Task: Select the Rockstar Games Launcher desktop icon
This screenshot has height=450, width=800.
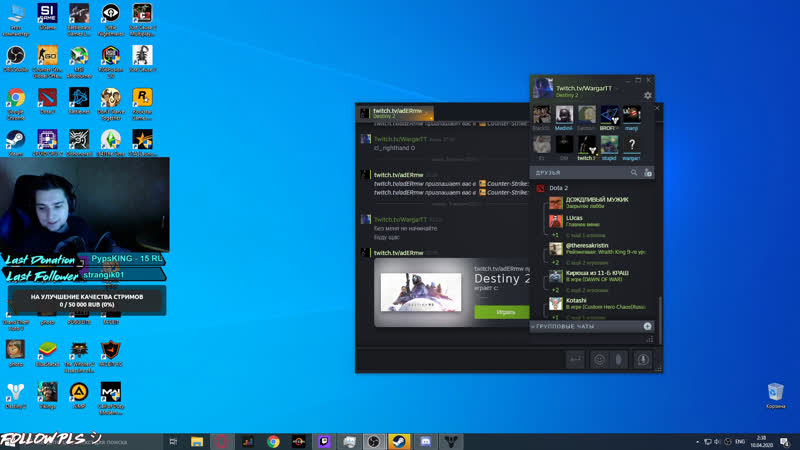Action: tap(142, 104)
